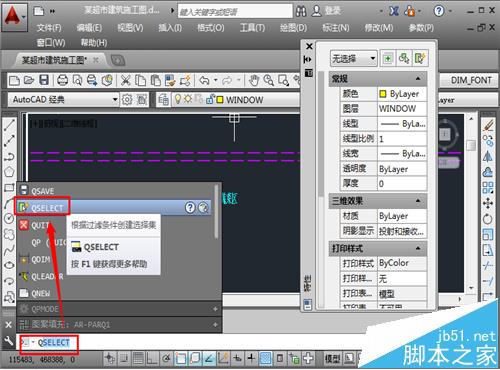The height and width of the screenshot is (370, 500).
Task: Select the Erase modify tool
Action: coord(488,125)
